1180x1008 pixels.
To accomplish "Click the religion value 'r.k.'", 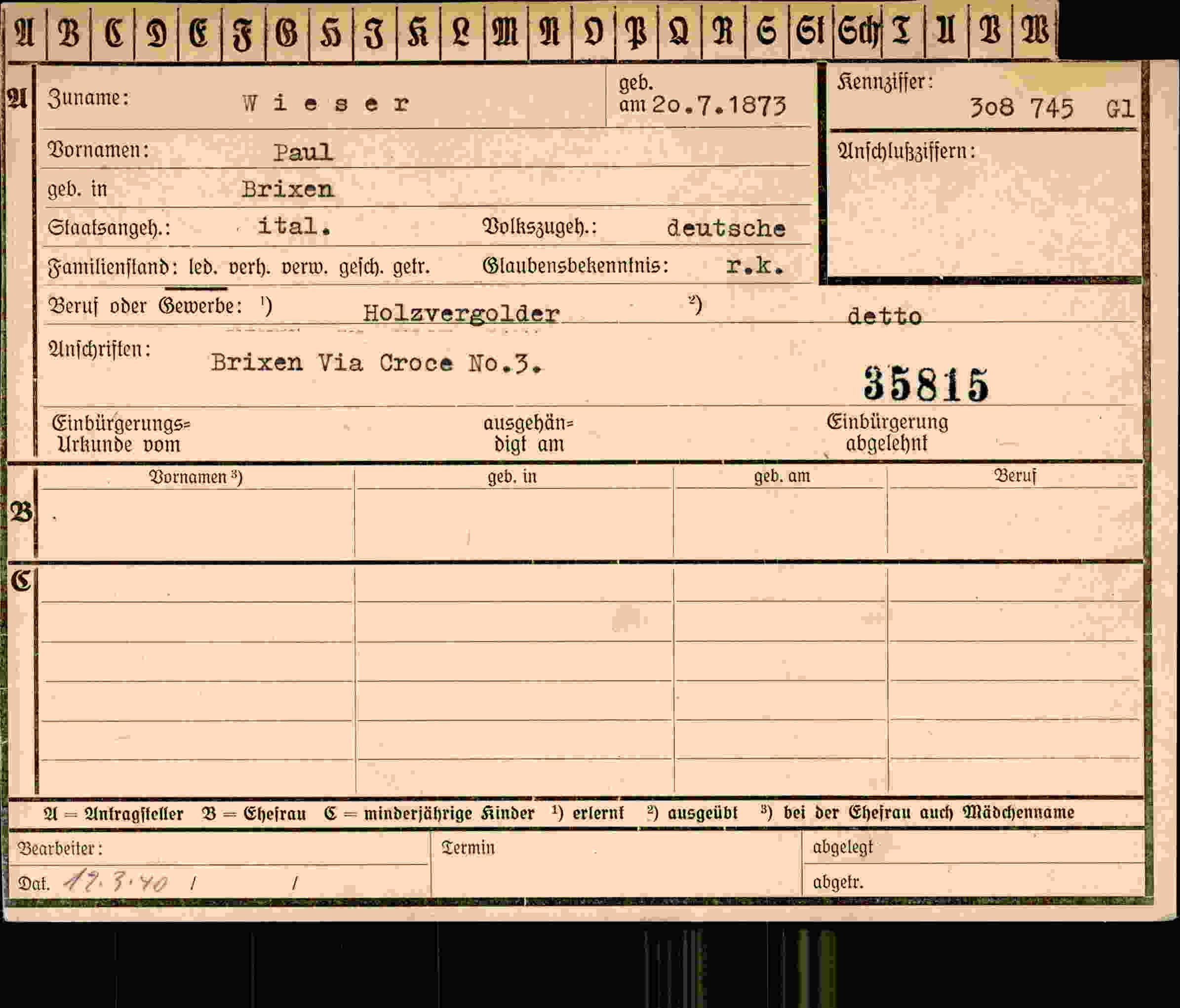I will coord(755,266).
